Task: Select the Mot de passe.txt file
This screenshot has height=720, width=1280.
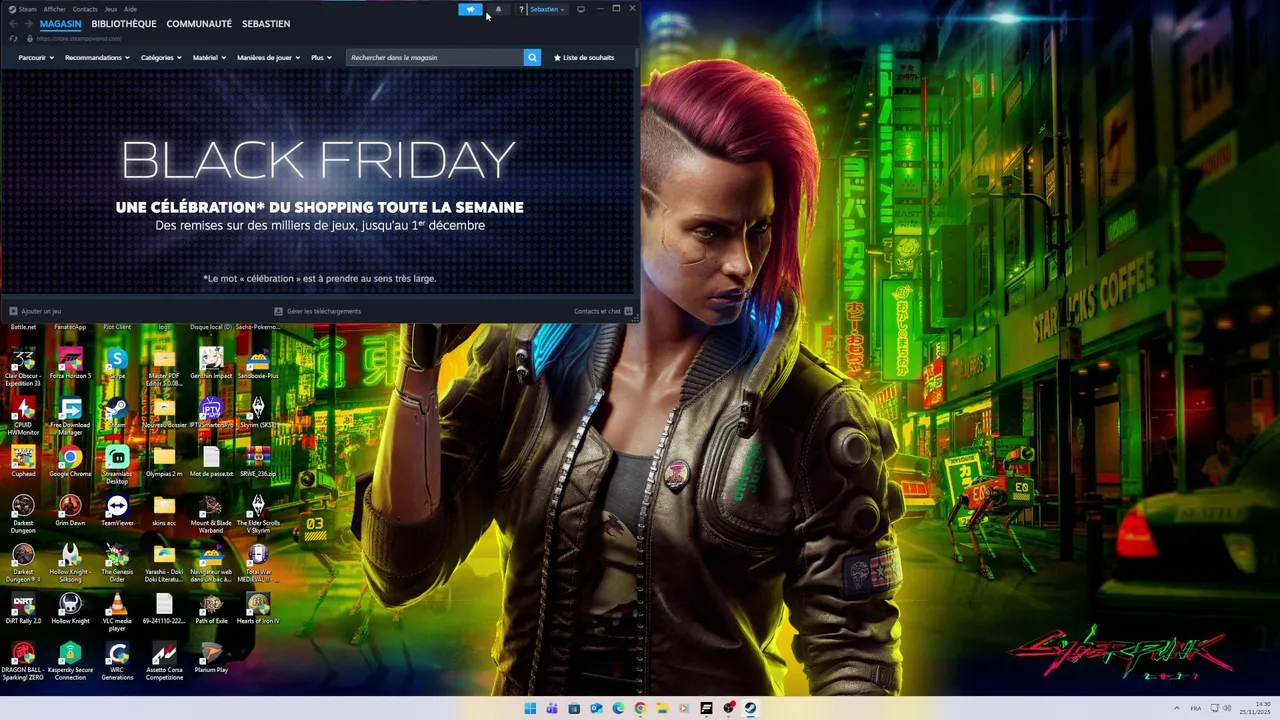Action: [211, 461]
